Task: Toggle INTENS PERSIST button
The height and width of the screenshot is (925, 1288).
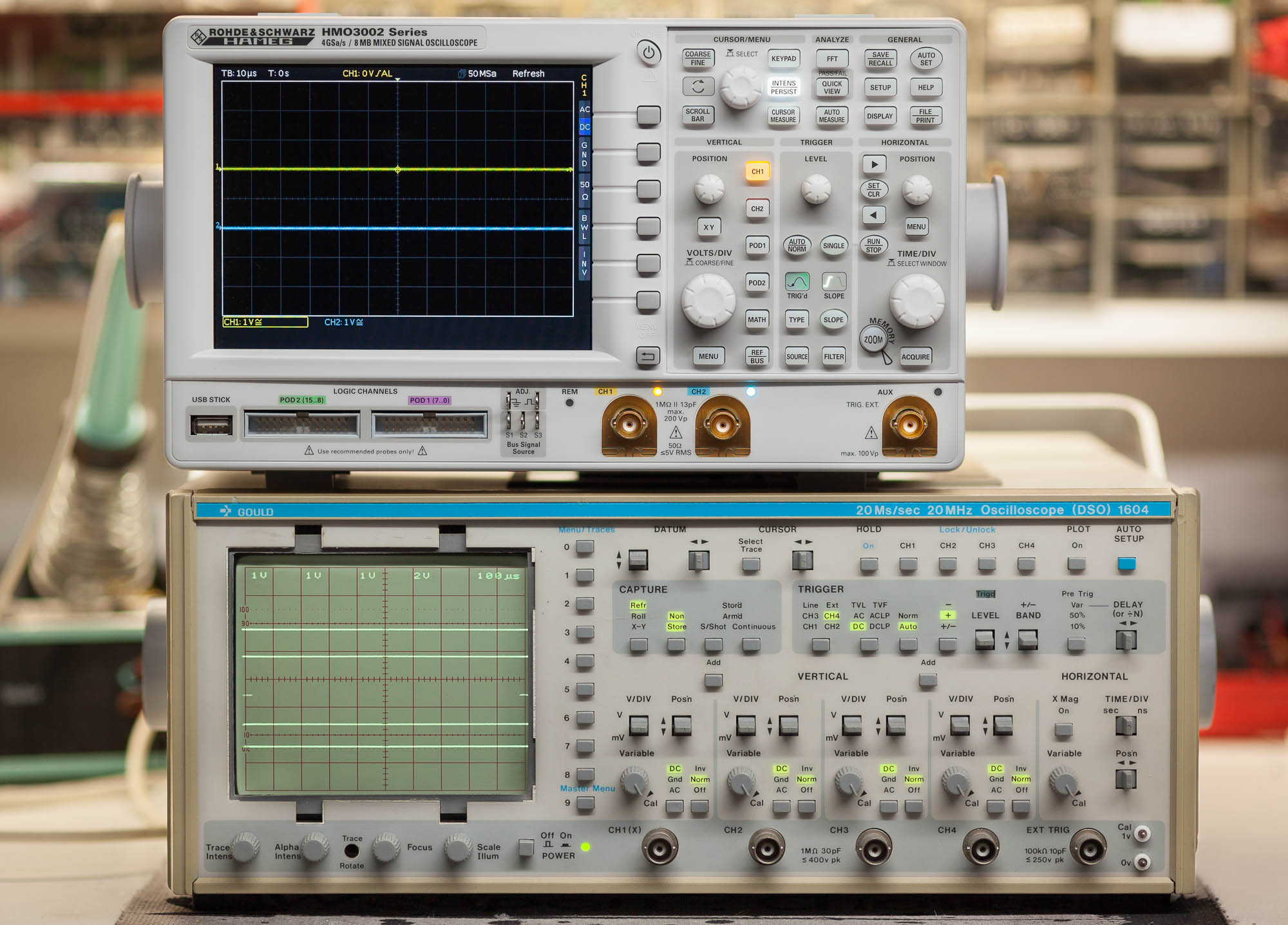Action: [x=784, y=87]
